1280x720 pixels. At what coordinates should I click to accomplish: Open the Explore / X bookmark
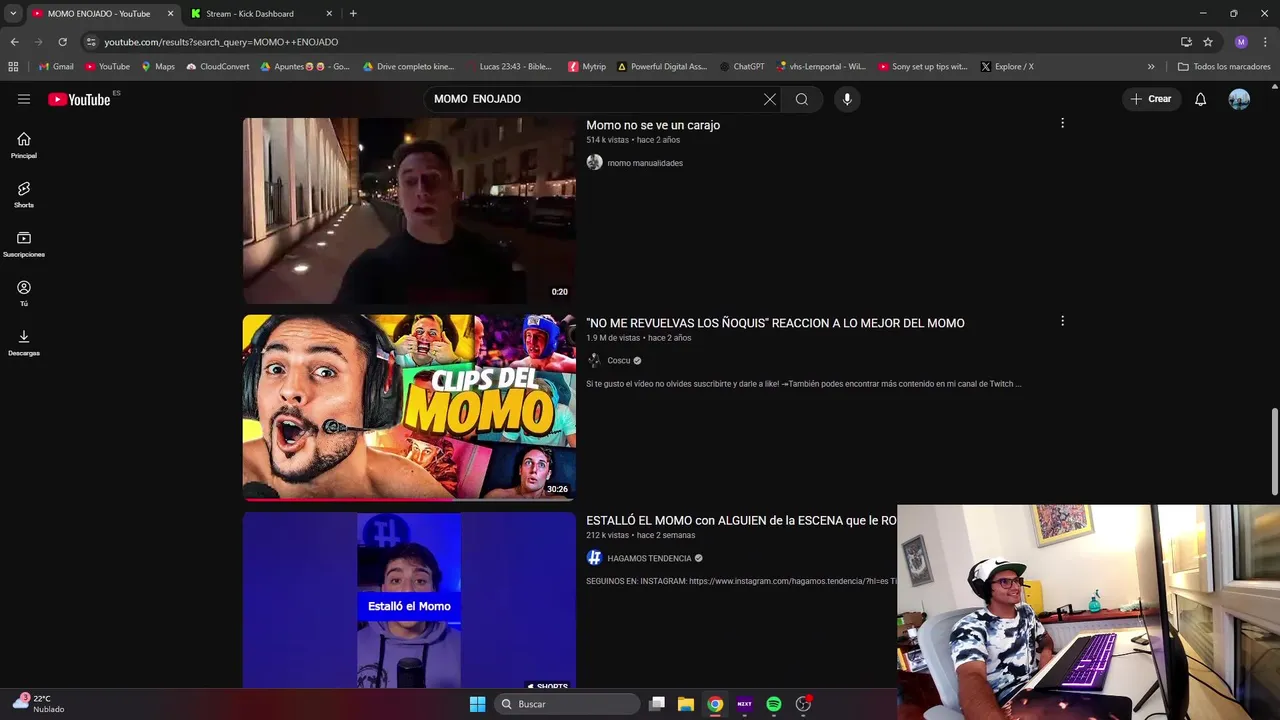pyautogui.click(x=1007, y=67)
